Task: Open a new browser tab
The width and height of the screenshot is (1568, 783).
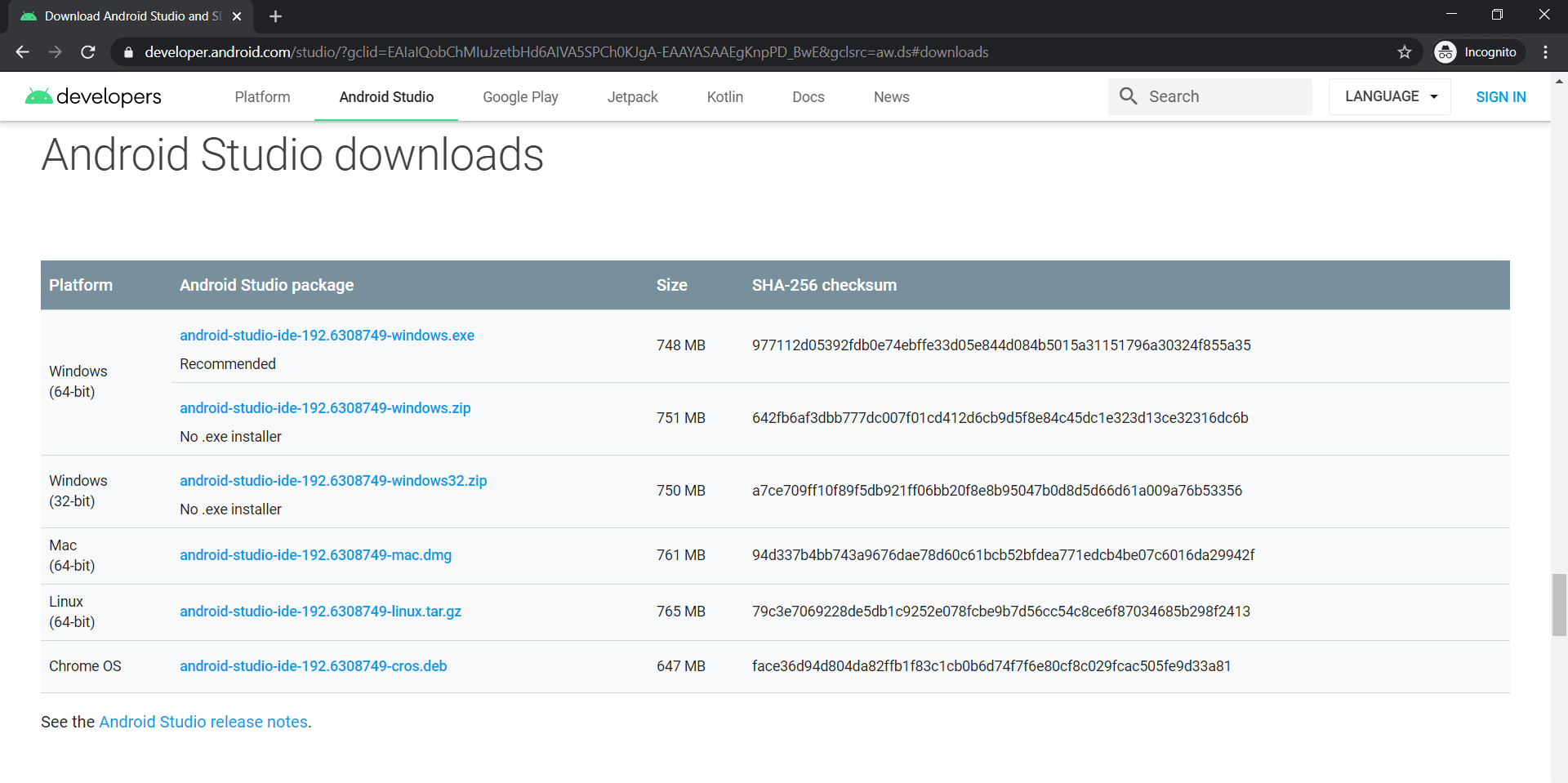Action: pyautogui.click(x=275, y=16)
